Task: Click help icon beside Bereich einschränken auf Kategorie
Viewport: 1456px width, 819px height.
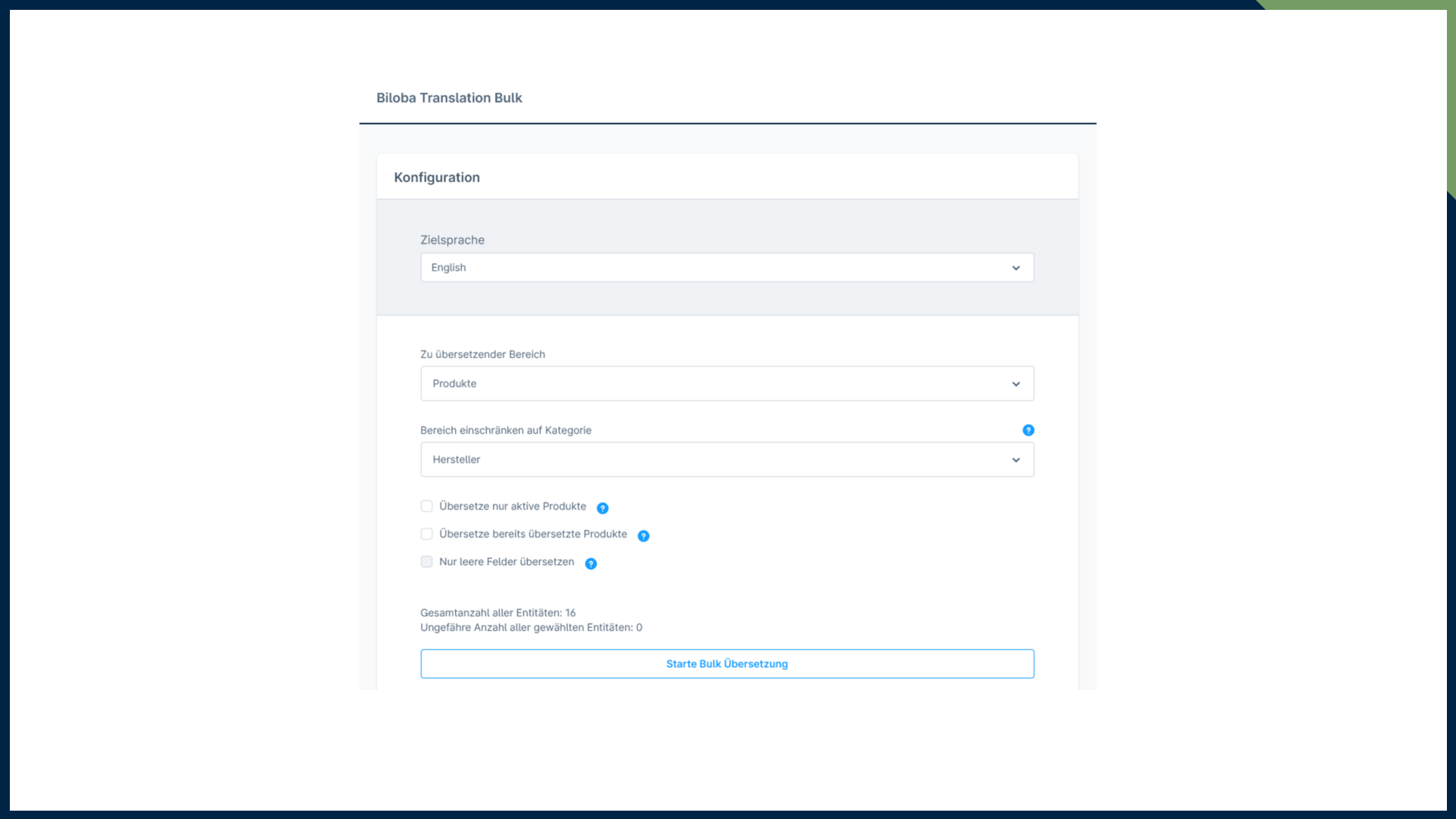Action: point(1028,430)
